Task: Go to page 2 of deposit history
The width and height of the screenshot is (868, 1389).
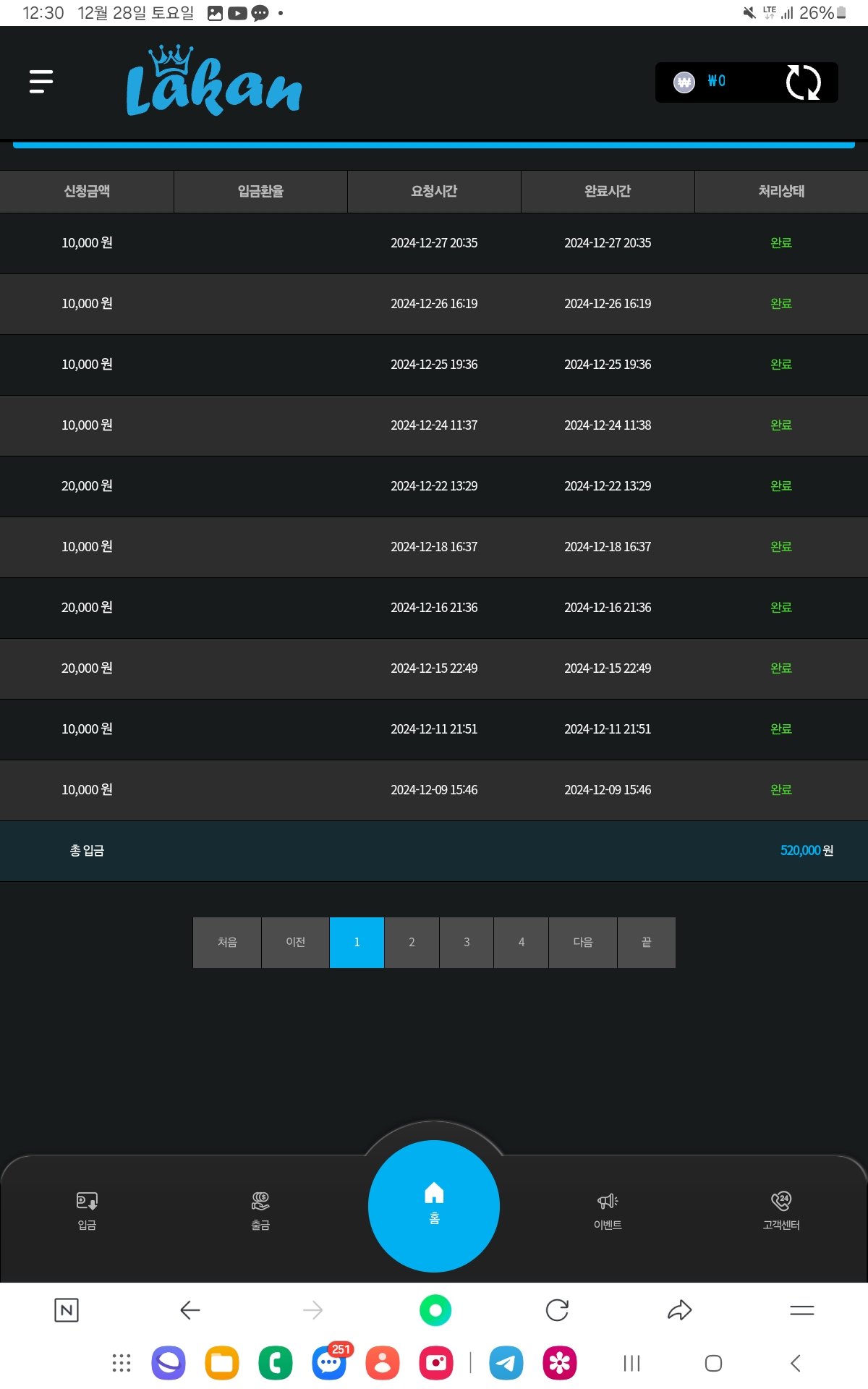Action: tap(412, 942)
